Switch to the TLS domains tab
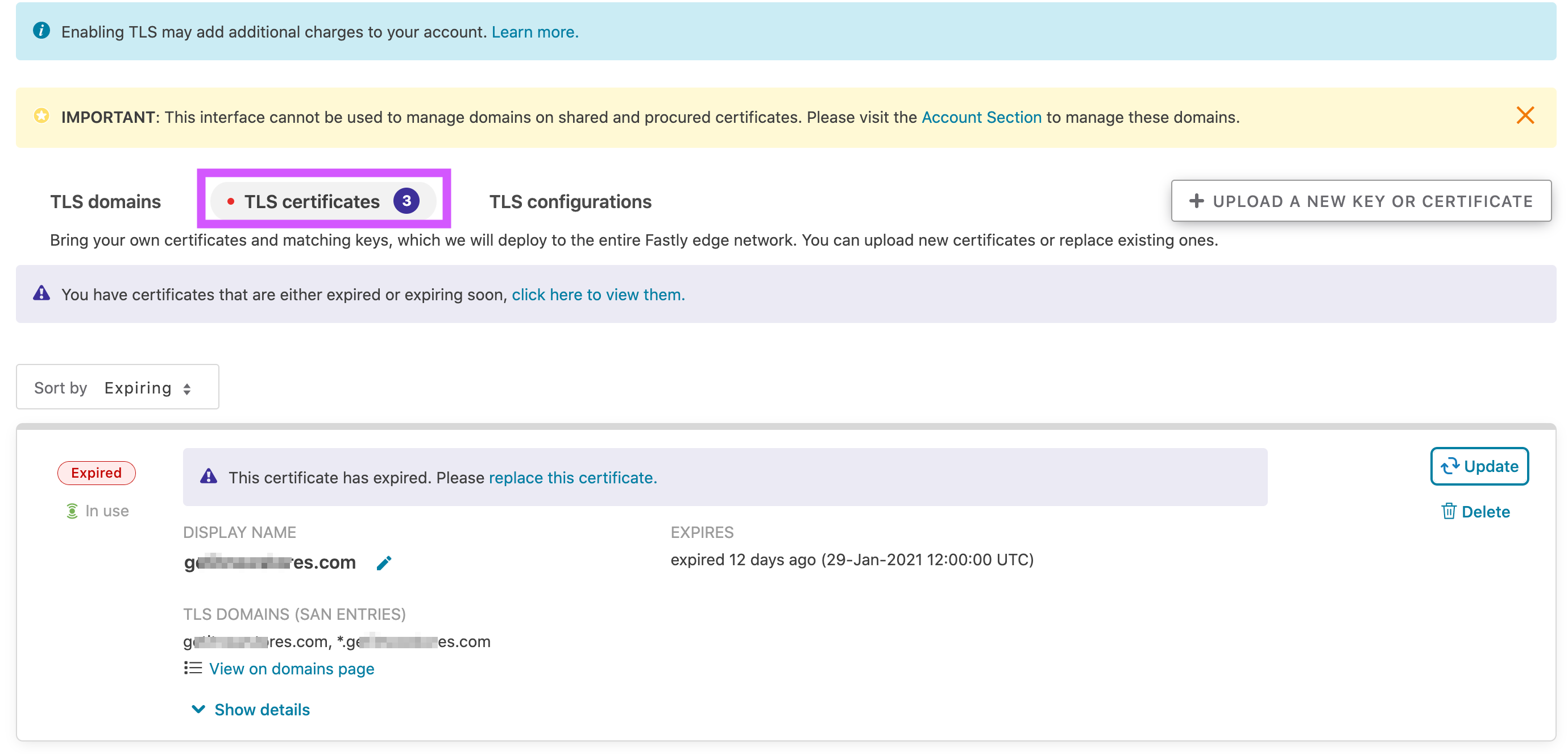The width and height of the screenshot is (1568, 754). coord(105,201)
